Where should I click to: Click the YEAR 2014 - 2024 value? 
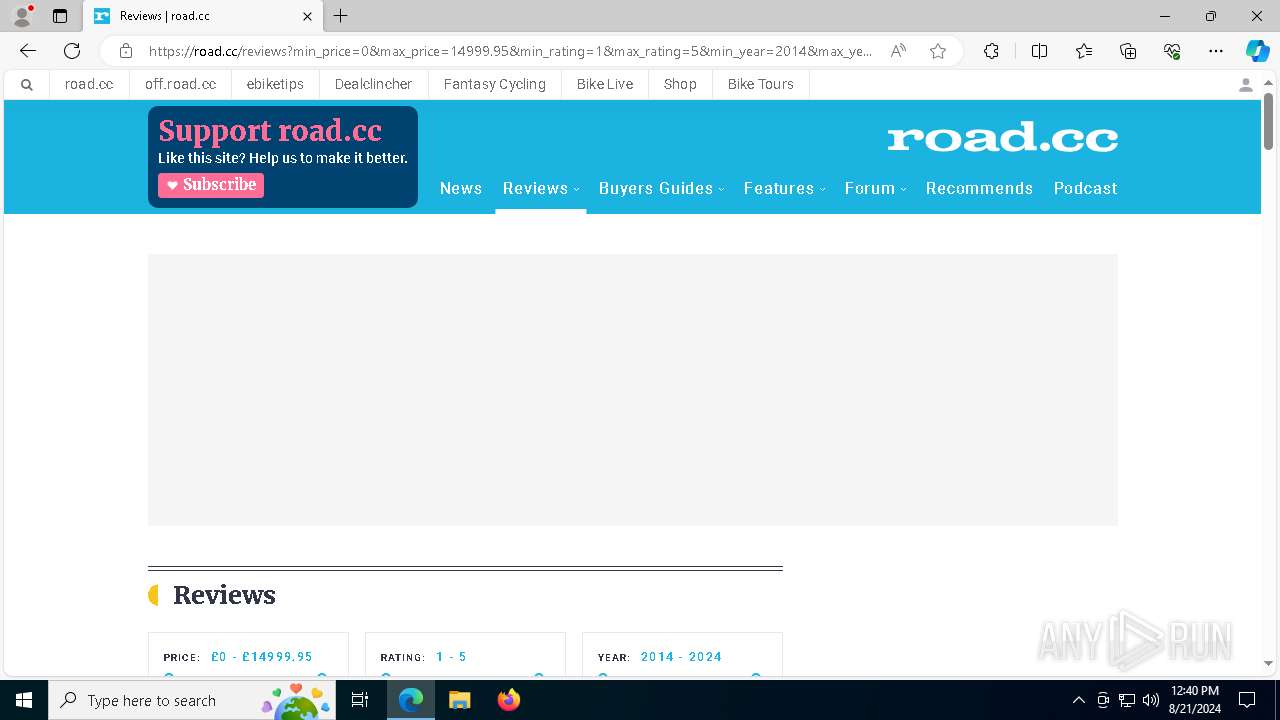pos(681,657)
